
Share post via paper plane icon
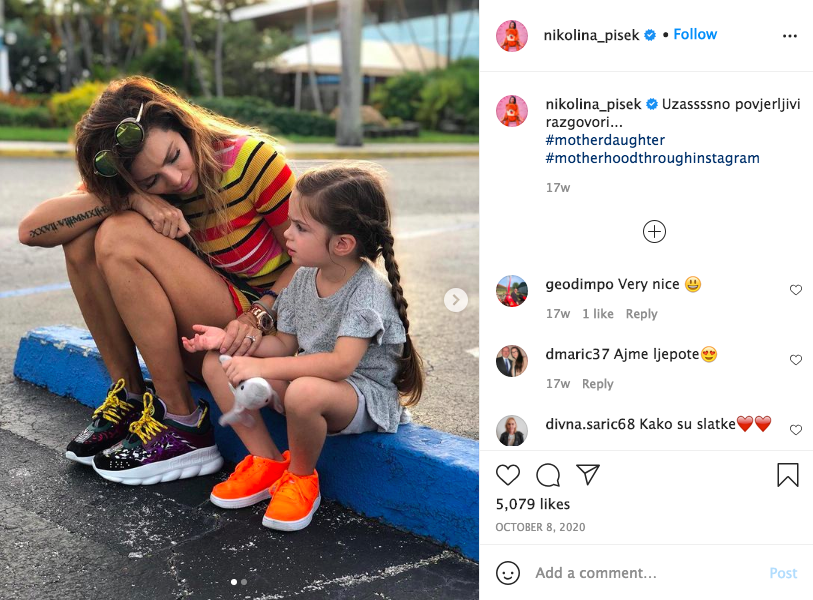pyautogui.click(x=588, y=474)
